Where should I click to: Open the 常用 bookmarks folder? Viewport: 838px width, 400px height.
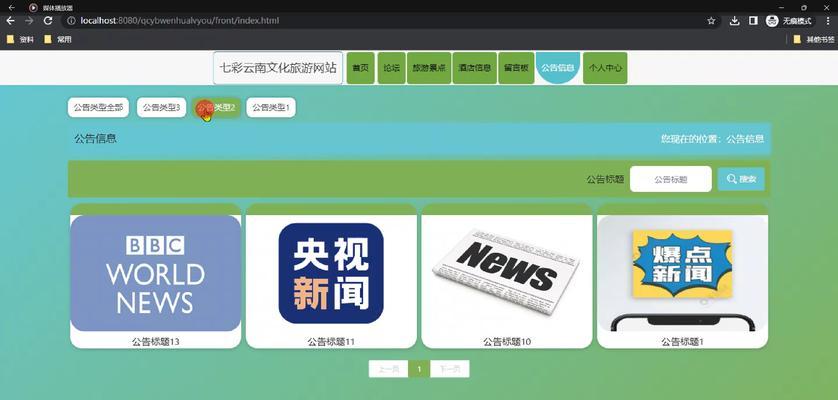coord(57,39)
